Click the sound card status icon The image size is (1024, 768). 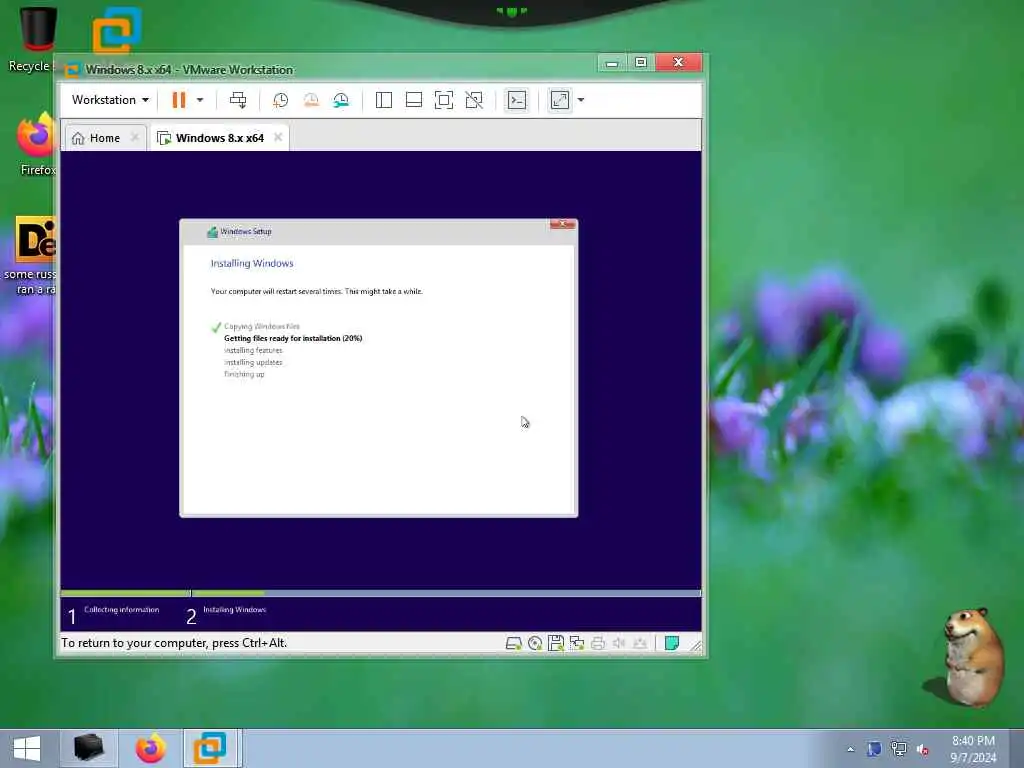click(618, 643)
